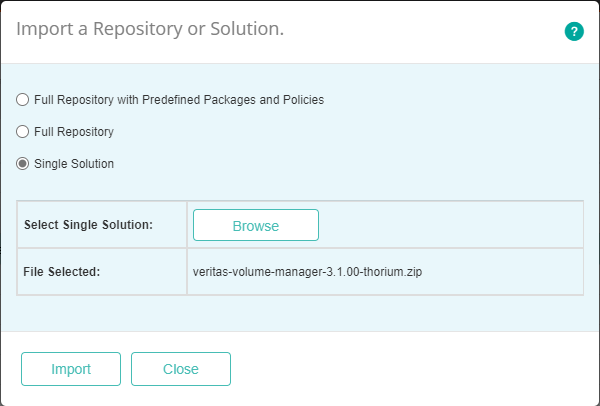Click the selected file name veritas-volume-manager-3.1.00-thorium.zip

point(307,272)
